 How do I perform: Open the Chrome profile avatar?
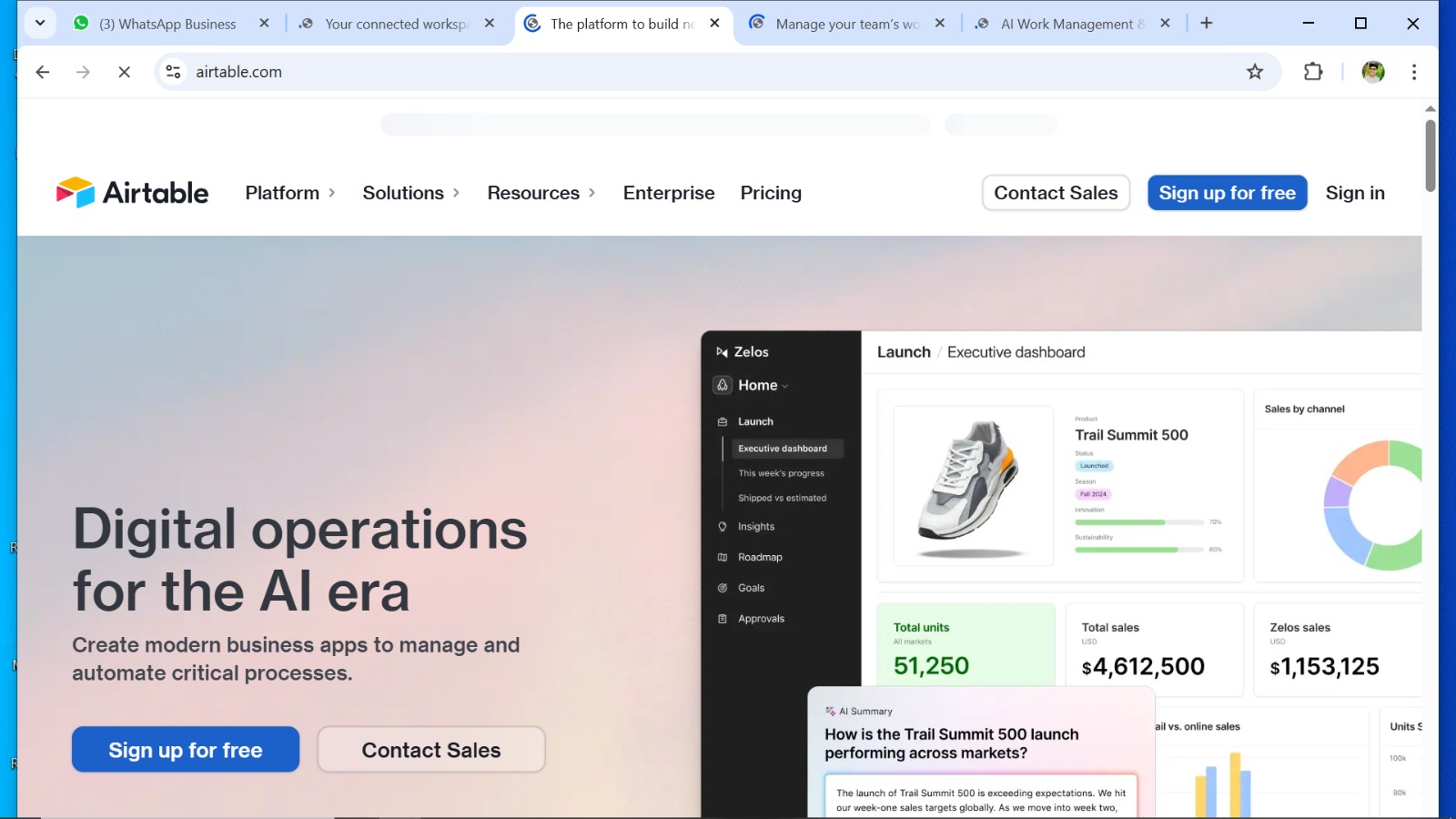point(1373,72)
